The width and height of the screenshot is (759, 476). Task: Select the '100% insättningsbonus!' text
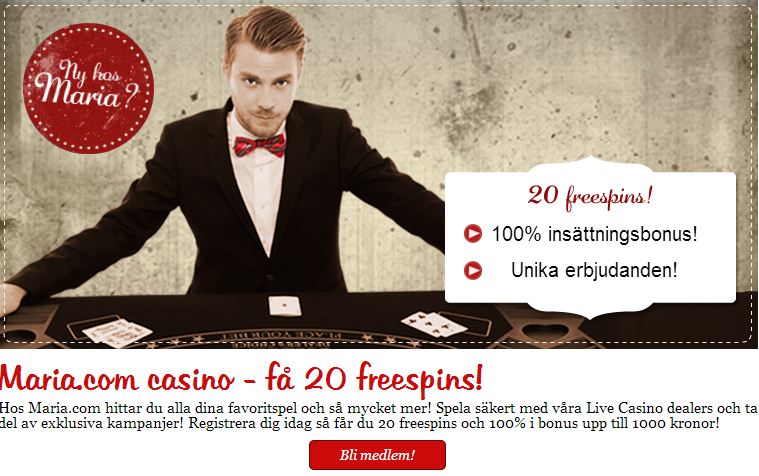click(594, 234)
